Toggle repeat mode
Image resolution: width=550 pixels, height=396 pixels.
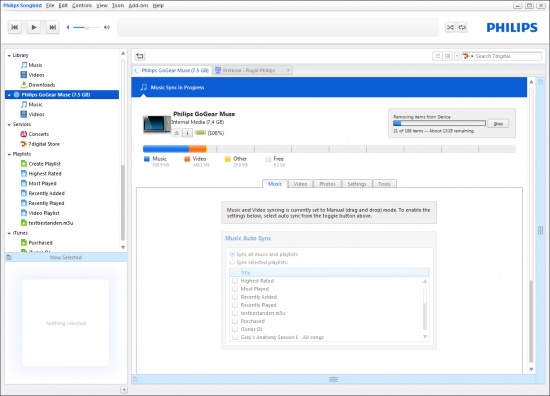point(462,27)
